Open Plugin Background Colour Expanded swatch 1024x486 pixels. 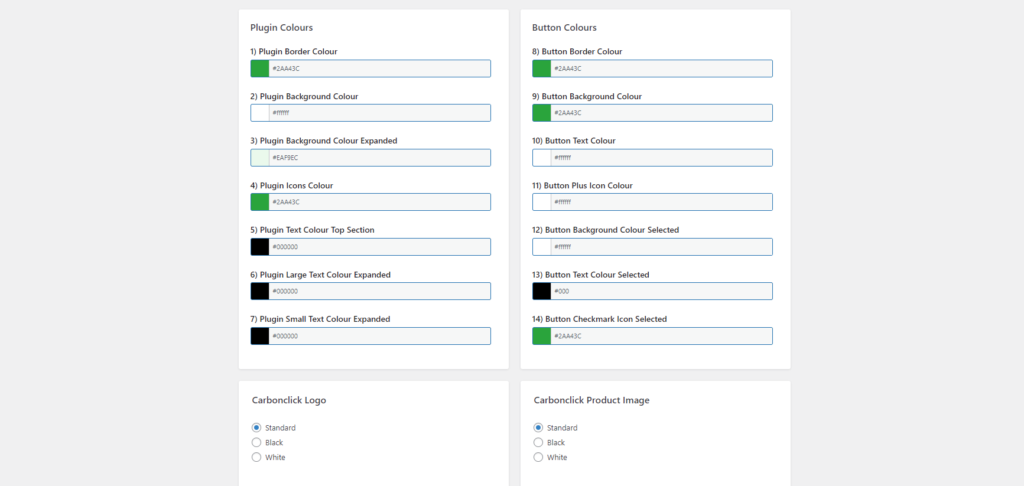coord(260,157)
